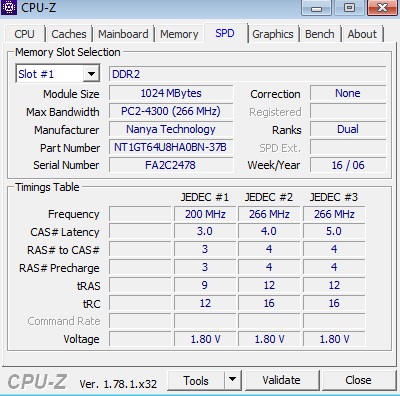Select the Memory tab
Screen dimensions: 400x396
pos(179,34)
